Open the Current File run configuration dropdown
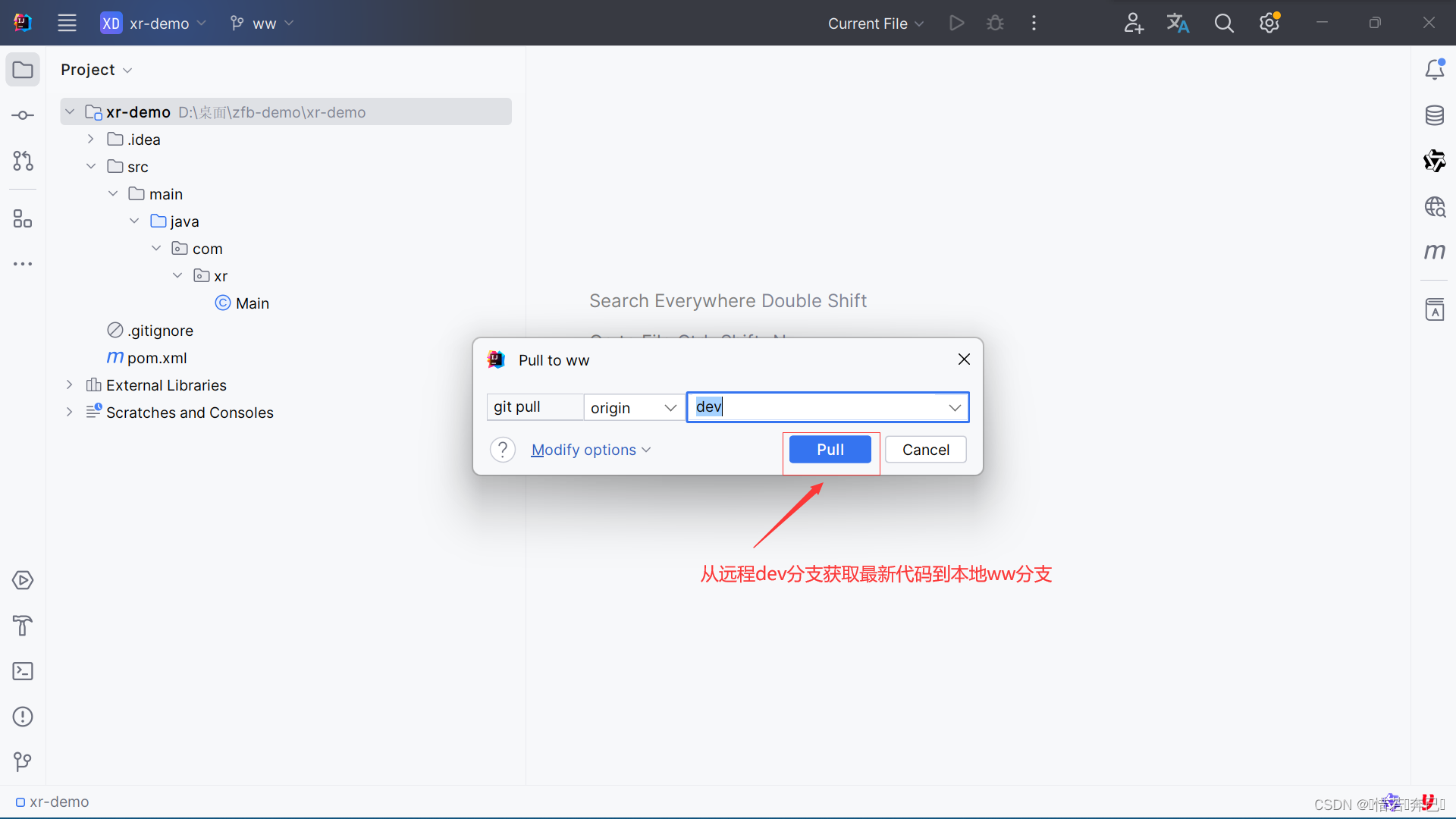This screenshot has width=1456, height=819. coord(876,23)
